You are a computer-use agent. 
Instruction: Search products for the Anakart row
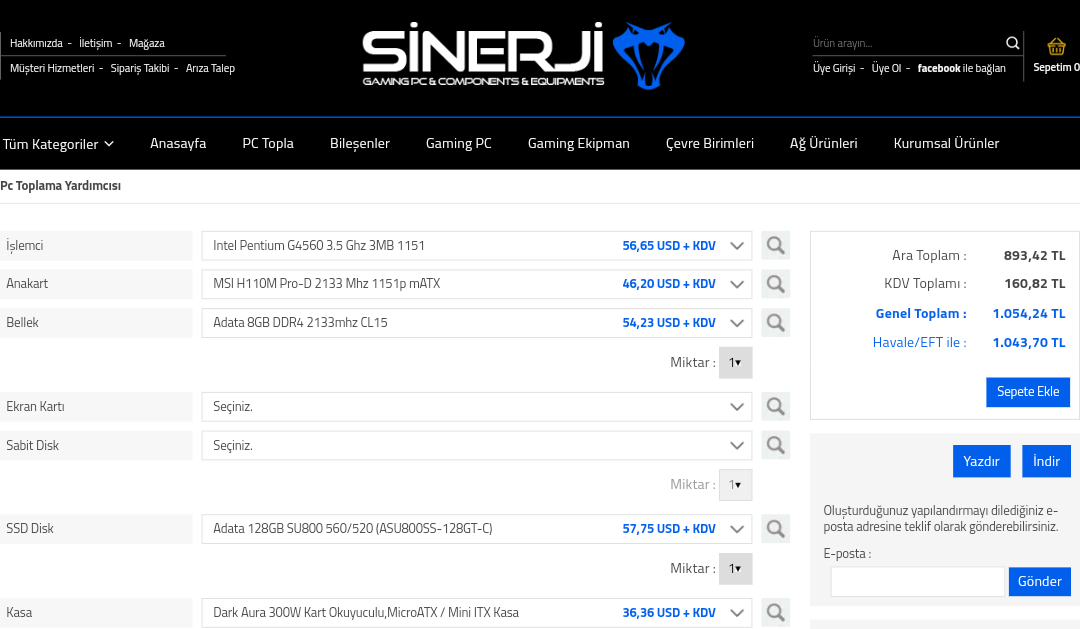tap(776, 284)
